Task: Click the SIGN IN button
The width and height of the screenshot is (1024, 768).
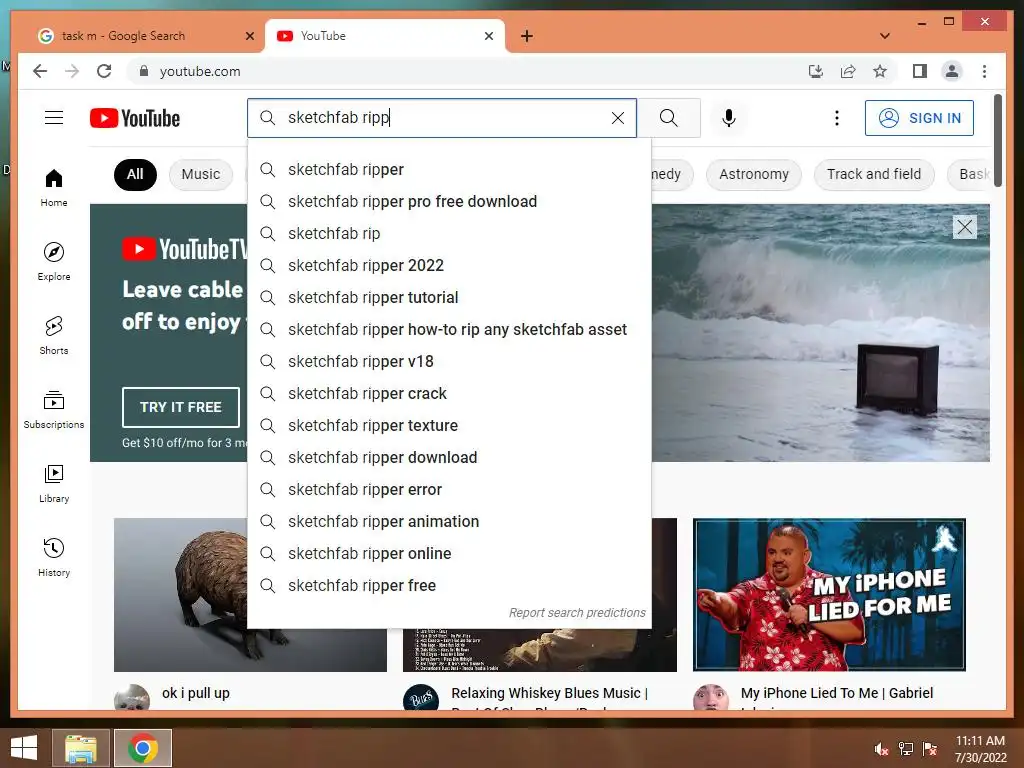Action: pyautogui.click(x=919, y=118)
